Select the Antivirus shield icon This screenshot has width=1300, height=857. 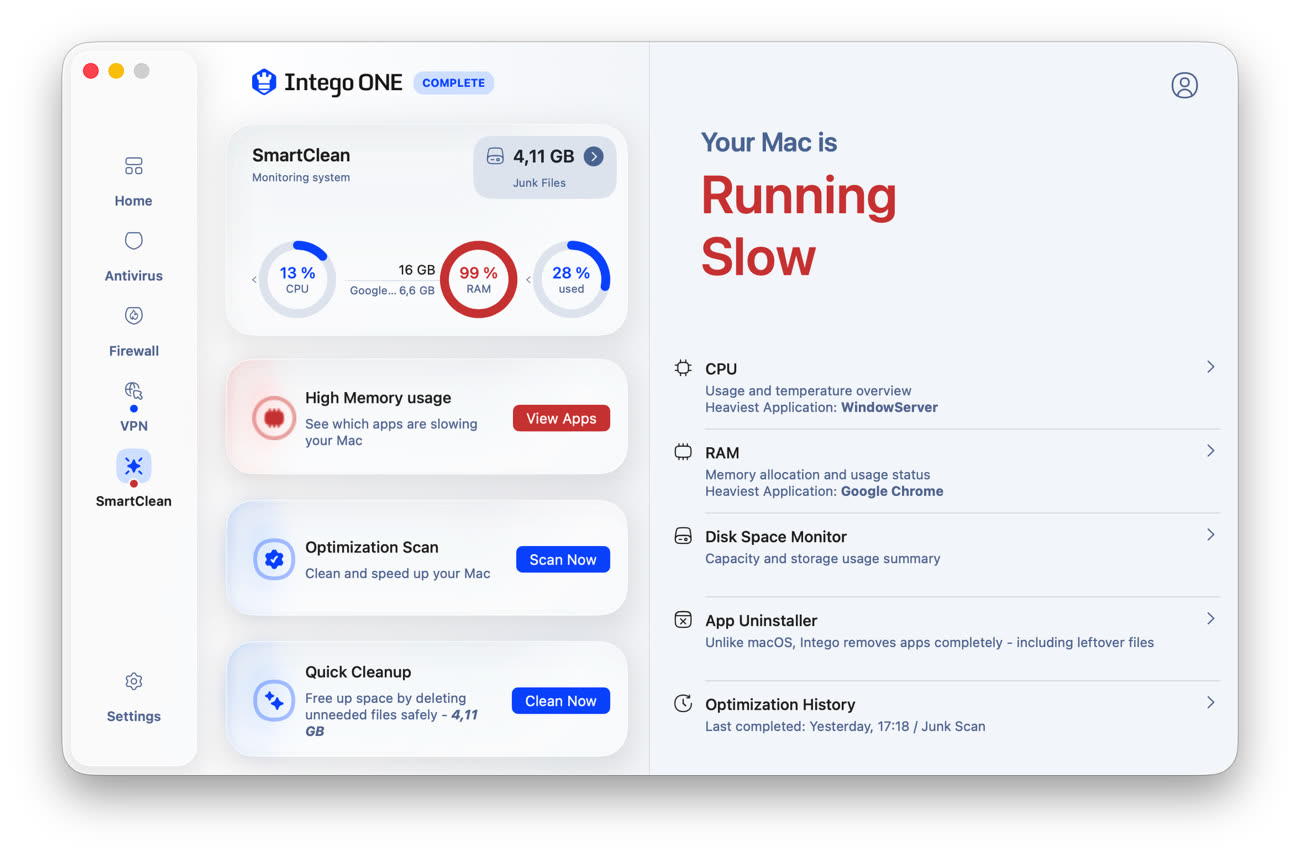point(133,241)
